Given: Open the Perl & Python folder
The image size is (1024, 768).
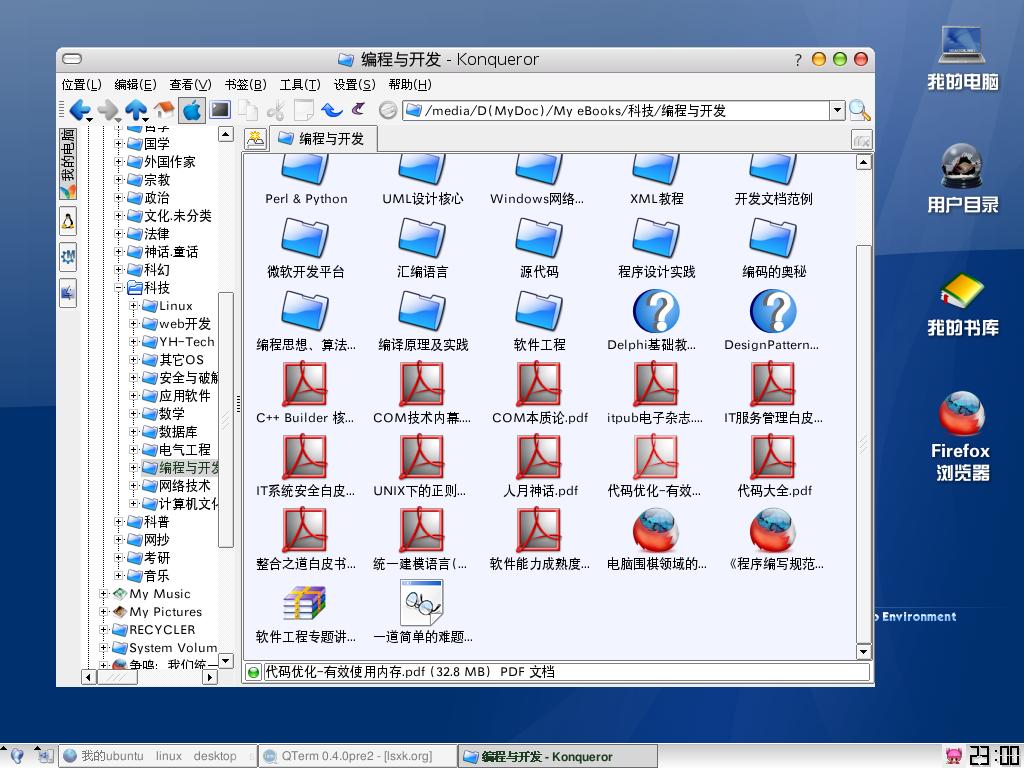Looking at the screenshot, I should pyautogui.click(x=306, y=180).
